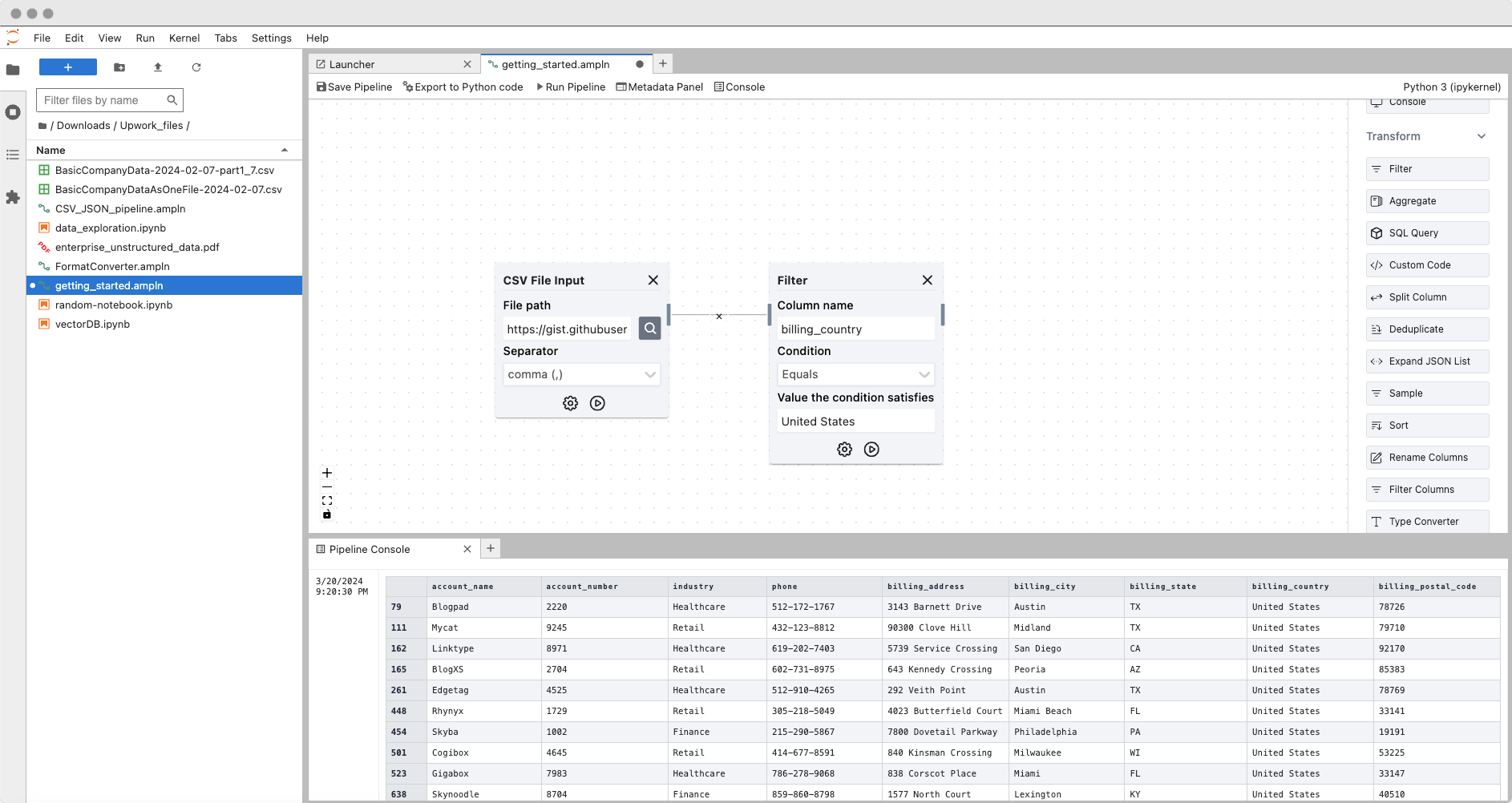1512x803 pixels.
Task: Toggle canvas interactivity lock icon
Action: [x=327, y=514]
